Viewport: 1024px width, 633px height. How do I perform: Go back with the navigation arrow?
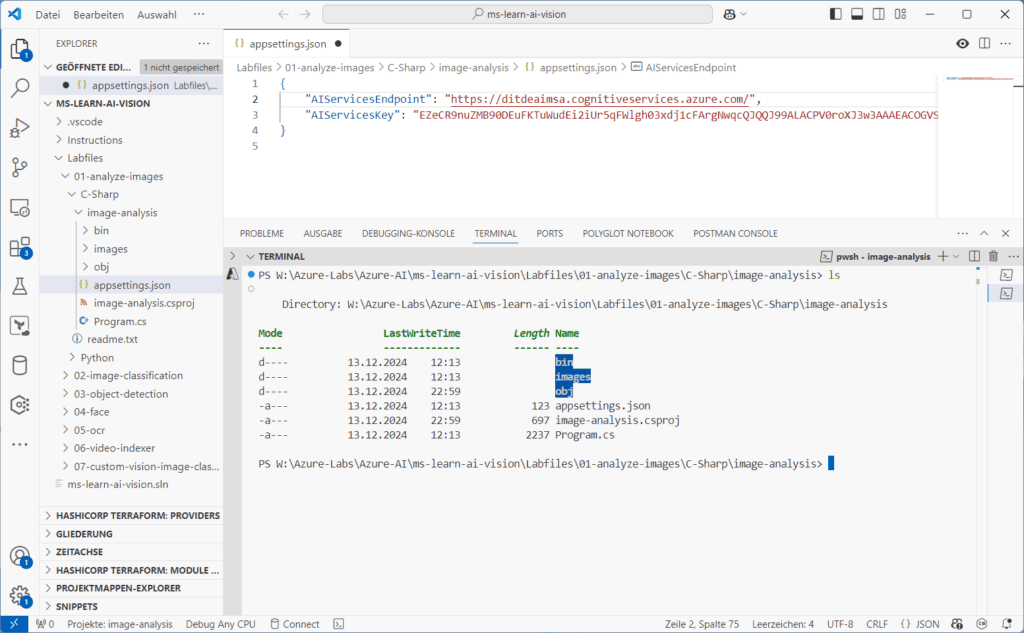[283, 14]
